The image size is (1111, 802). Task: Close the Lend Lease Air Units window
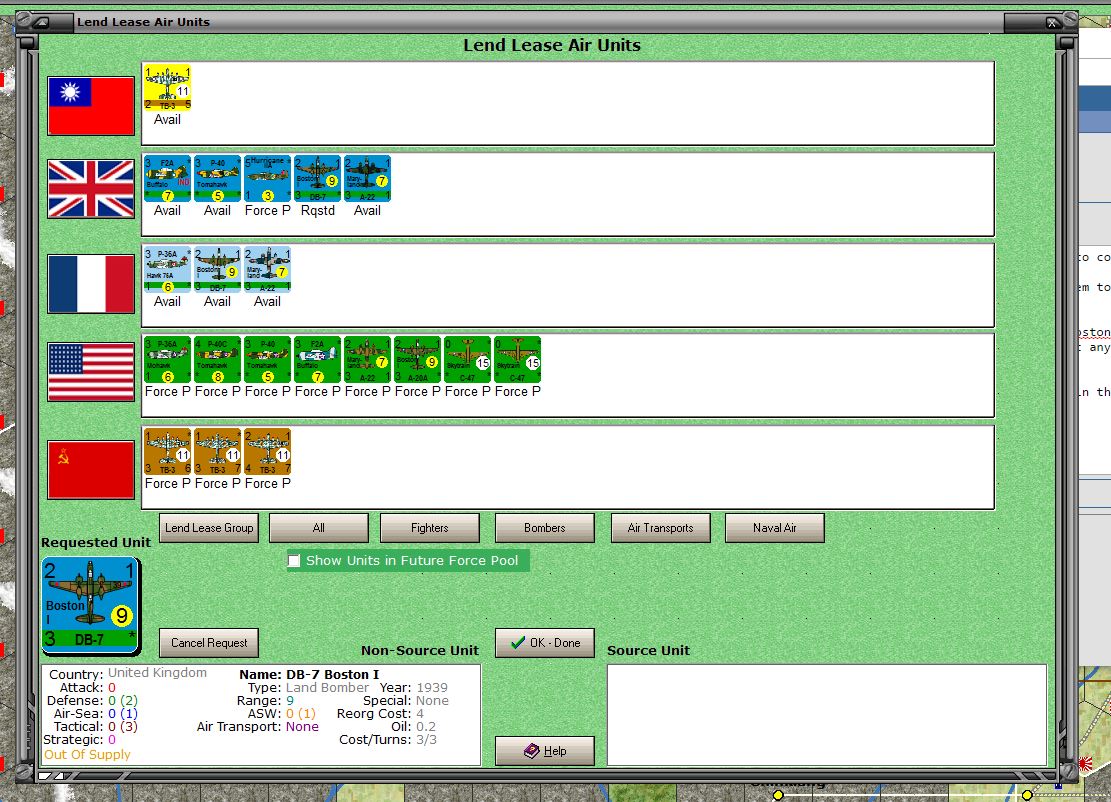(1052, 23)
